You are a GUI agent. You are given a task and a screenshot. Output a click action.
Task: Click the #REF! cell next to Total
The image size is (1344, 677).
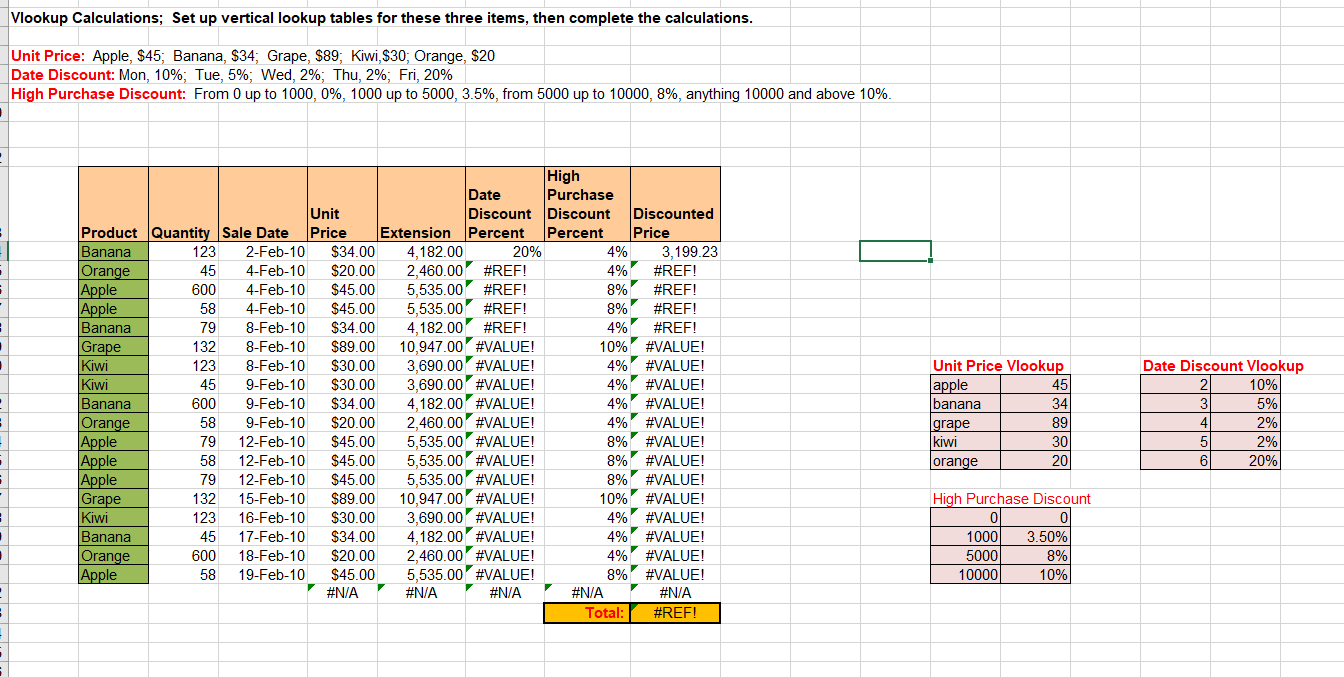(x=674, y=613)
